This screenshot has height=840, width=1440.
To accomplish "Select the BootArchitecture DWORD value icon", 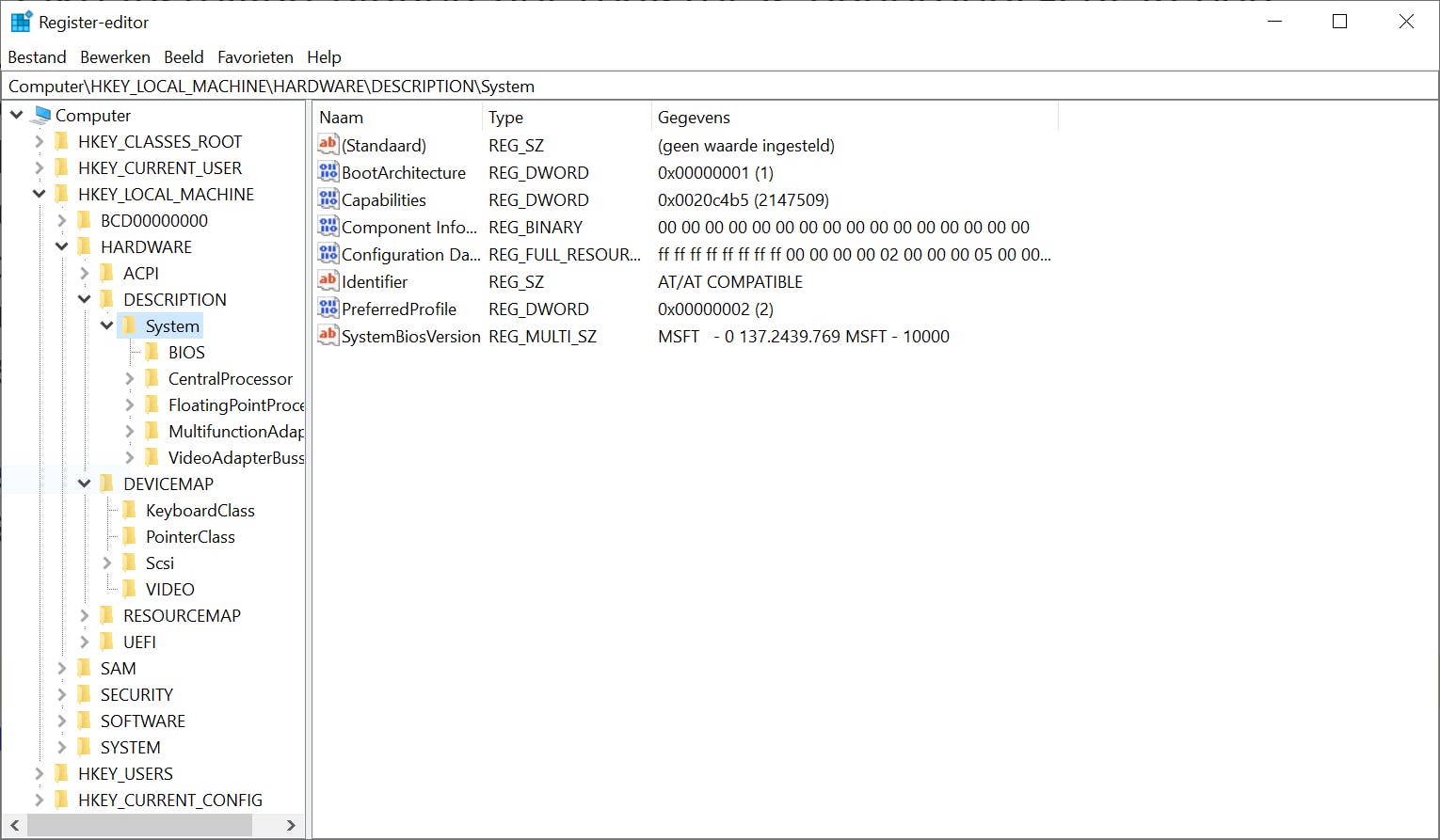I will point(328,172).
